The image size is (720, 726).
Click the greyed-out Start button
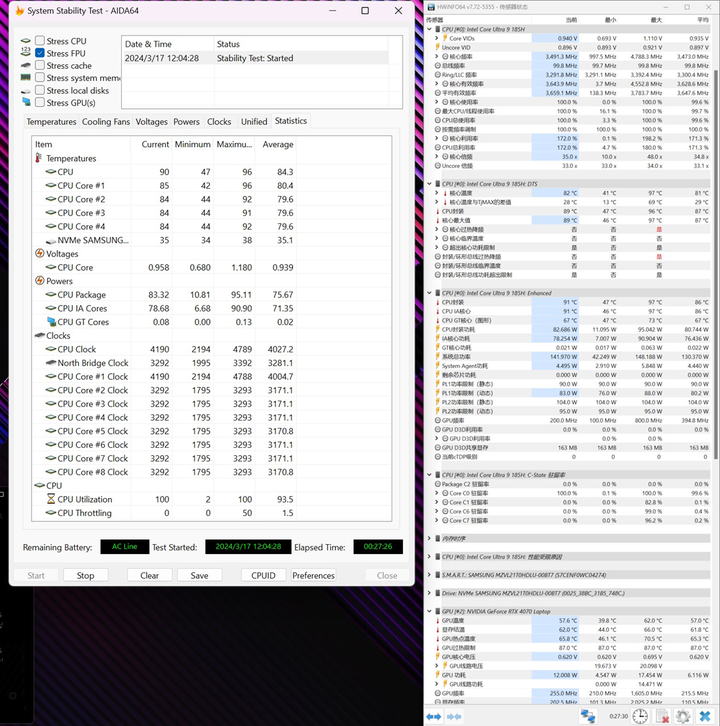[x=36, y=576]
